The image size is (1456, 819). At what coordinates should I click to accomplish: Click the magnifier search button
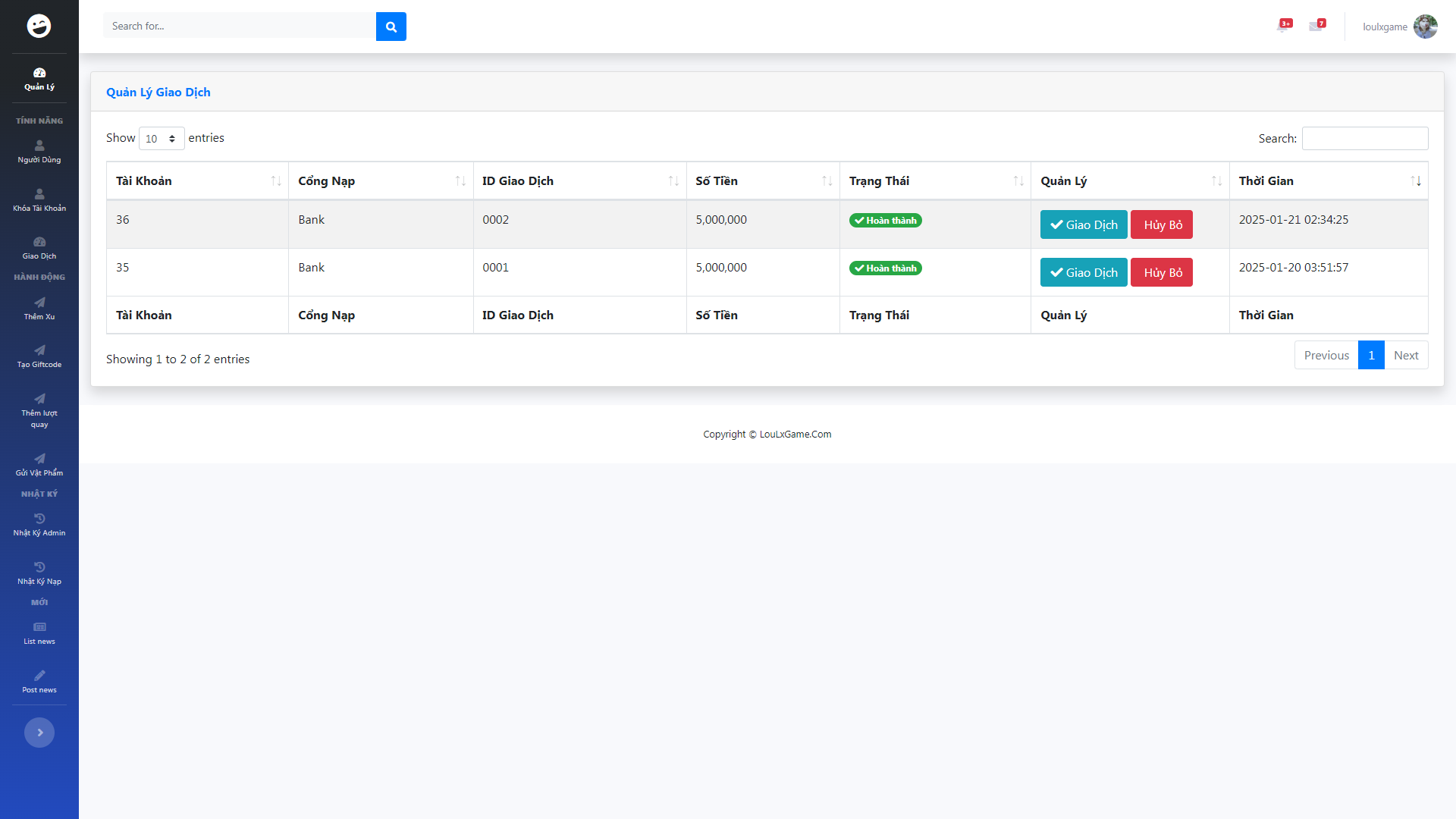click(391, 27)
